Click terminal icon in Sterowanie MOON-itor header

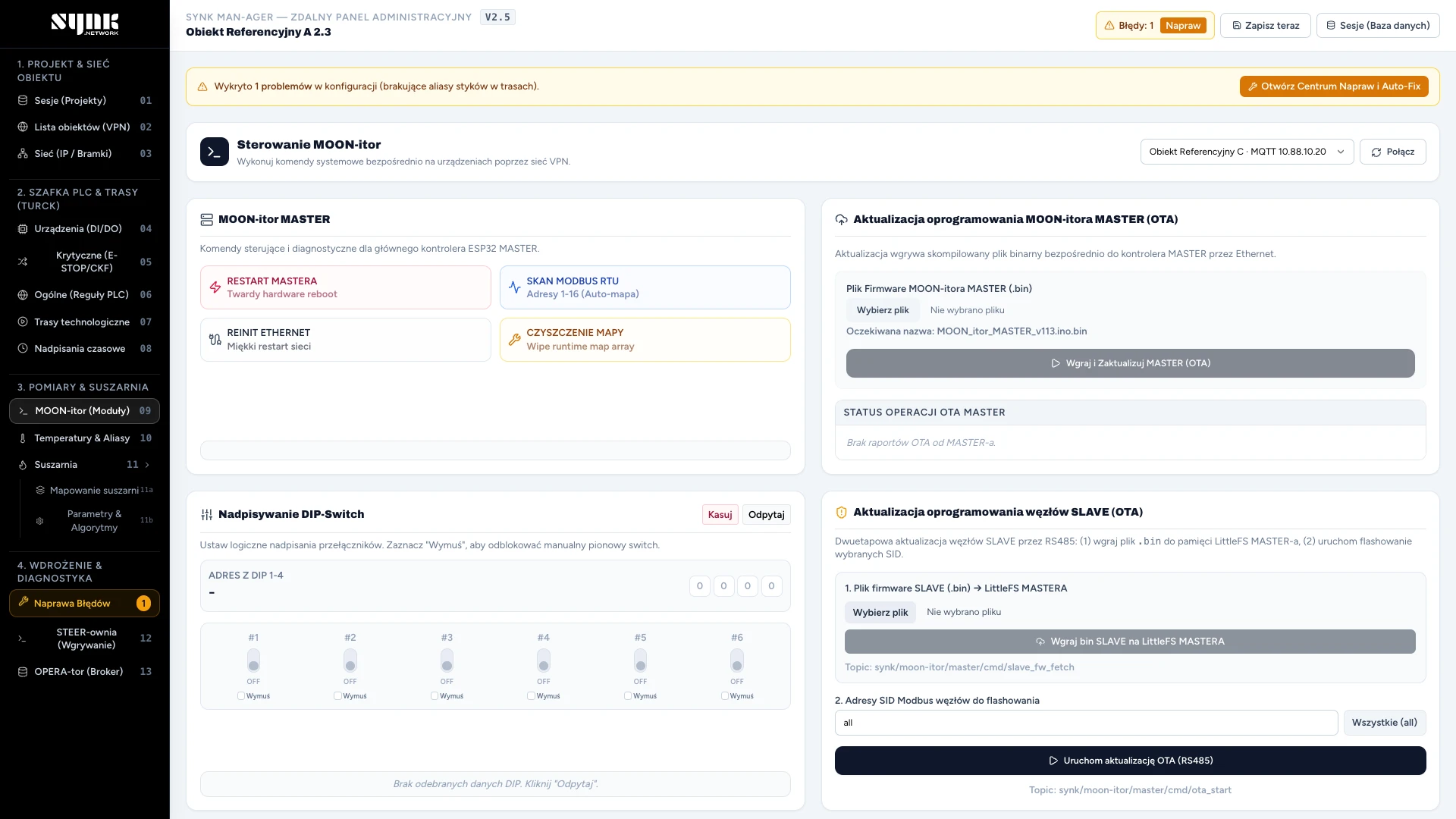pyautogui.click(x=215, y=152)
